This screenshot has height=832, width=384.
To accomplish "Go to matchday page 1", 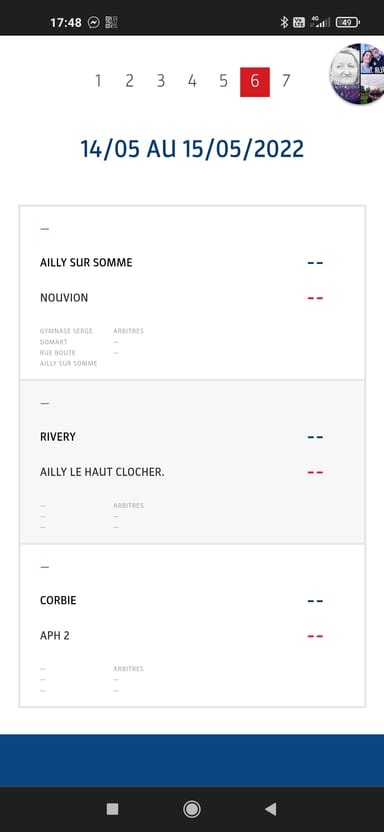I will (x=98, y=81).
